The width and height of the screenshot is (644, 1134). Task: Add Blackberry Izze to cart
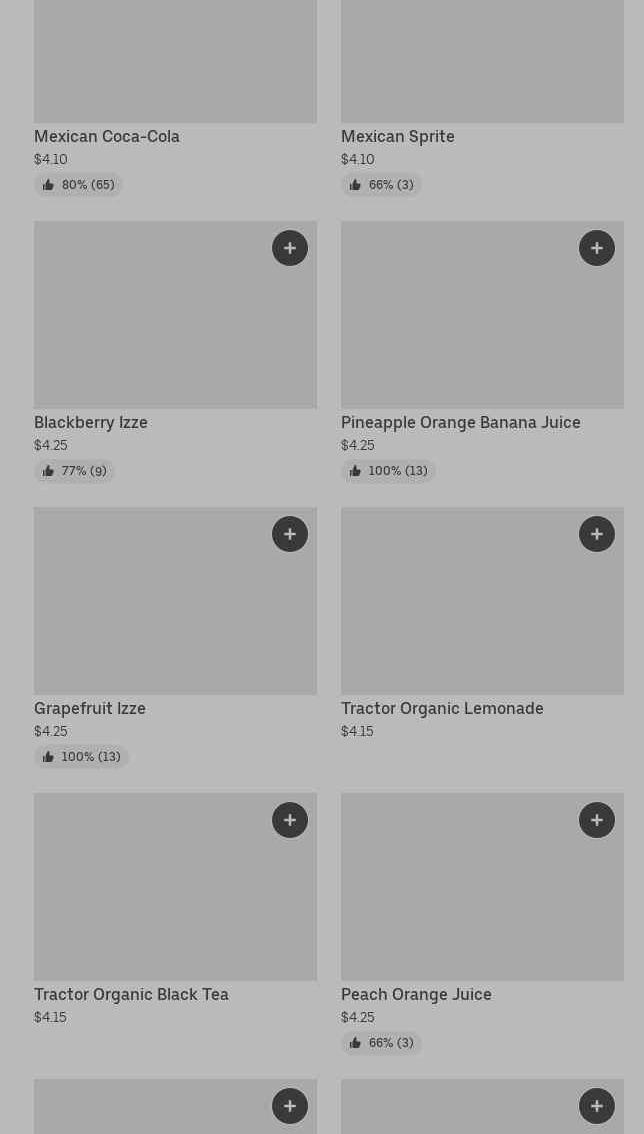pyautogui.click(x=290, y=248)
